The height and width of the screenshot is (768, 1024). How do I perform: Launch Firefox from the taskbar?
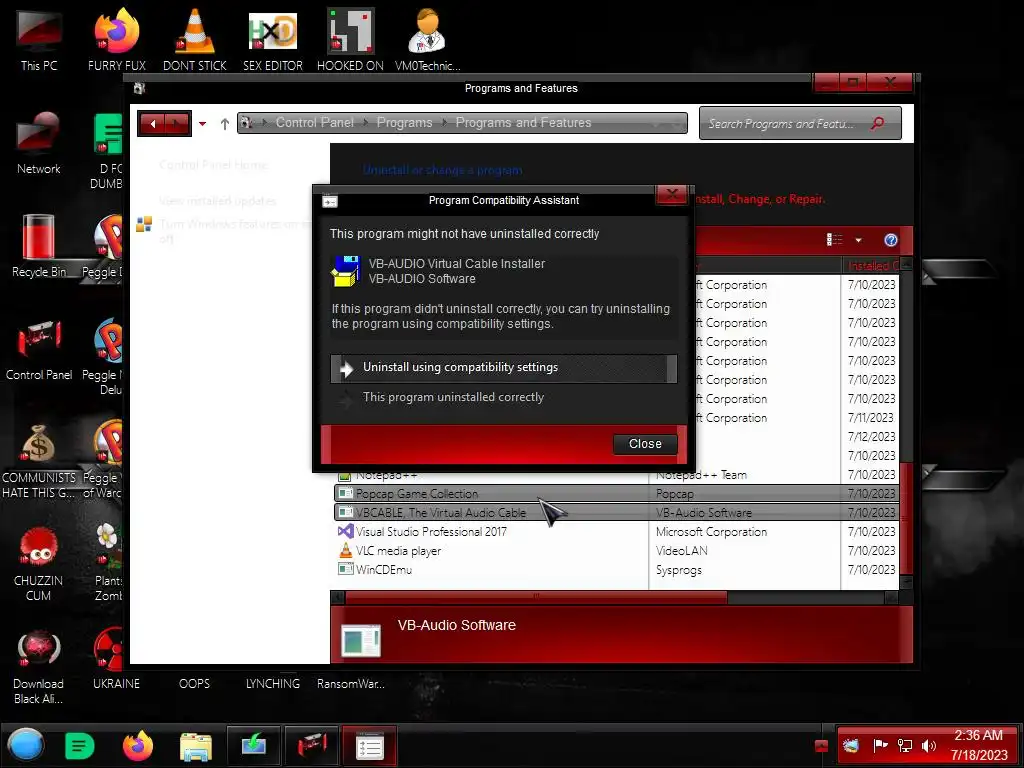138,746
